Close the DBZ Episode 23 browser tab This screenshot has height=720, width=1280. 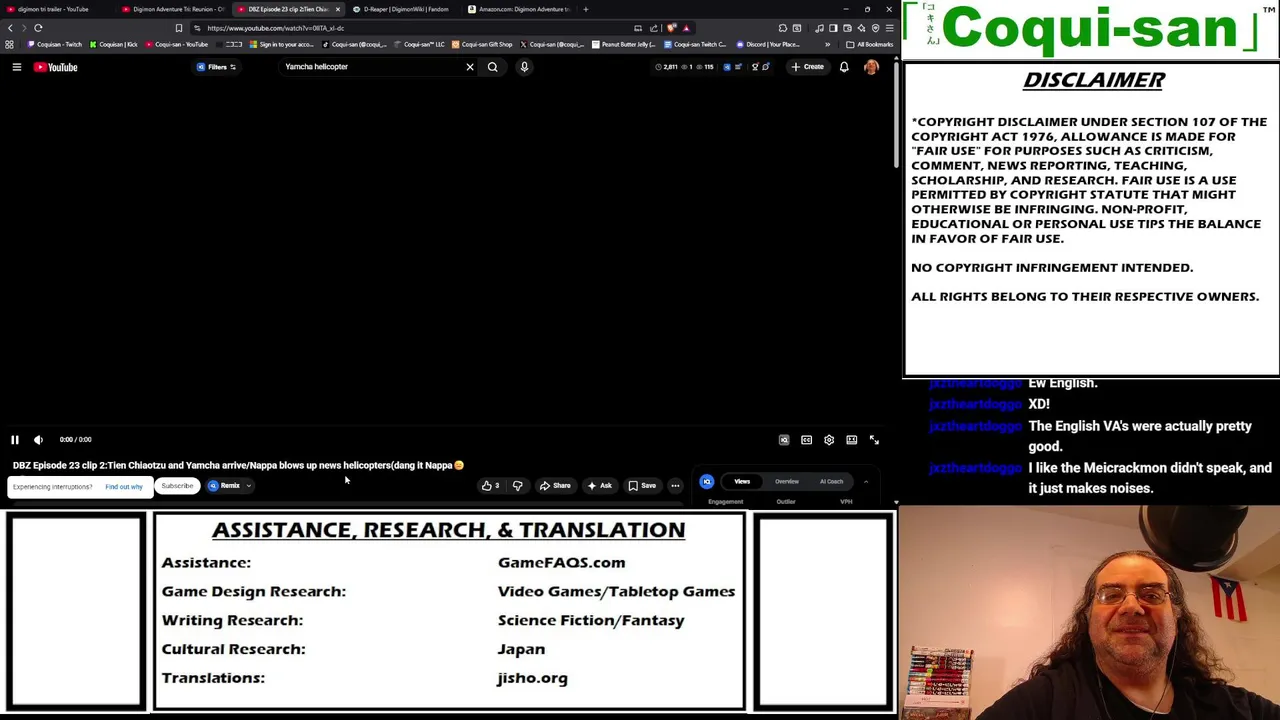337,9
